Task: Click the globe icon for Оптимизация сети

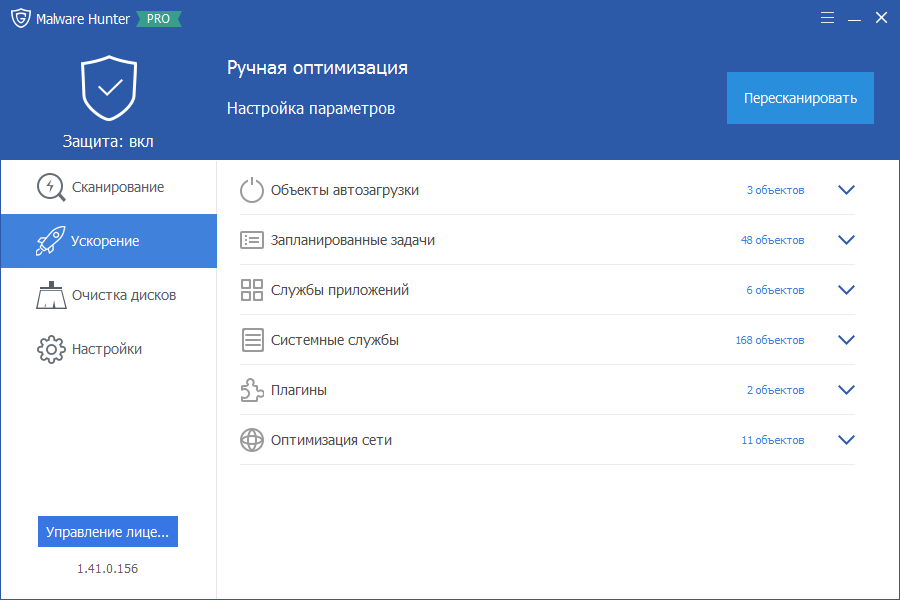Action: (251, 439)
